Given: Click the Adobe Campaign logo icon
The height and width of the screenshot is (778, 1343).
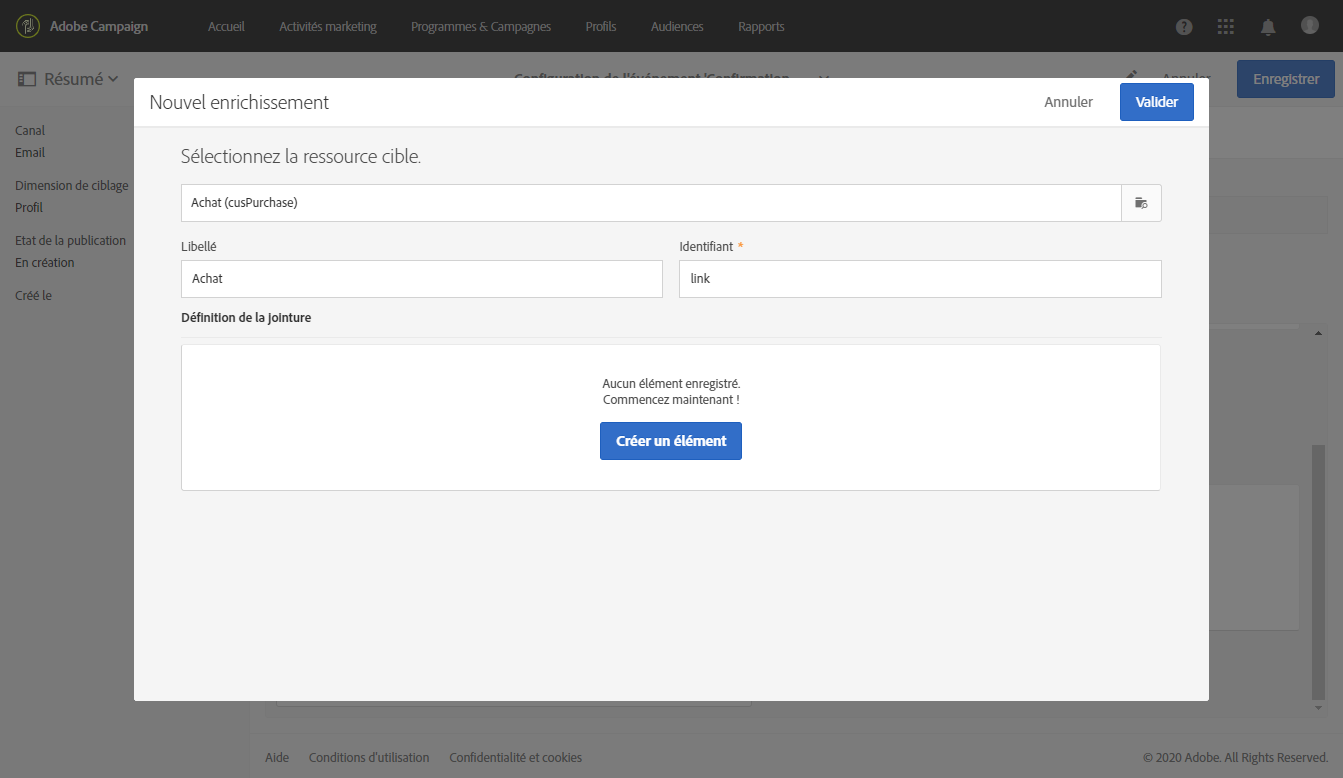Looking at the screenshot, I should (x=28, y=26).
